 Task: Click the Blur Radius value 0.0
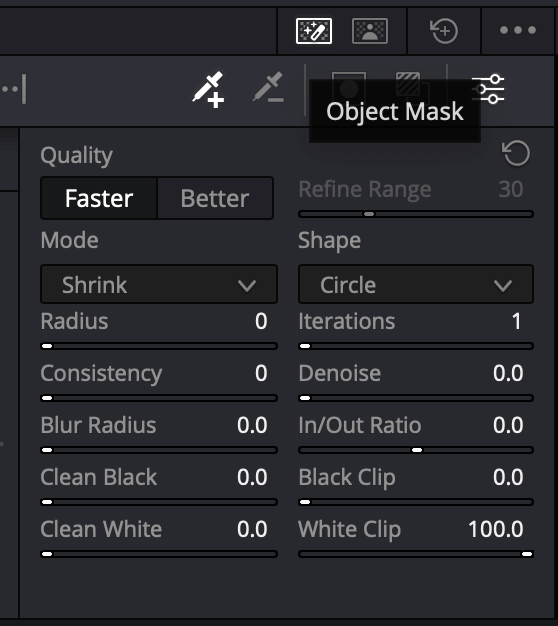coord(252,425)
